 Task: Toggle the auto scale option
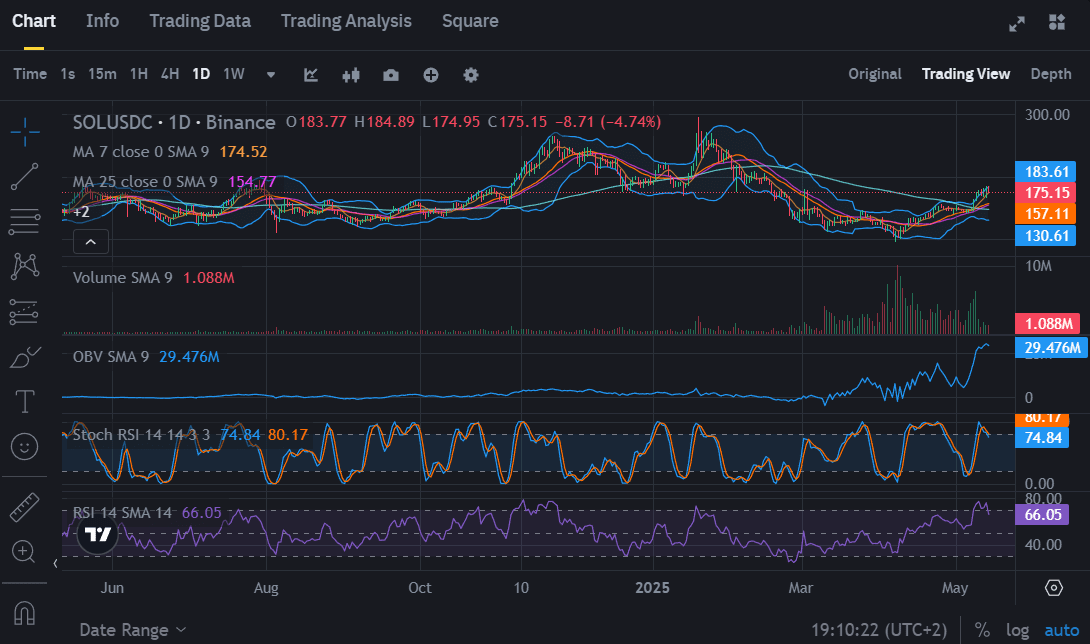point(1061,631)
